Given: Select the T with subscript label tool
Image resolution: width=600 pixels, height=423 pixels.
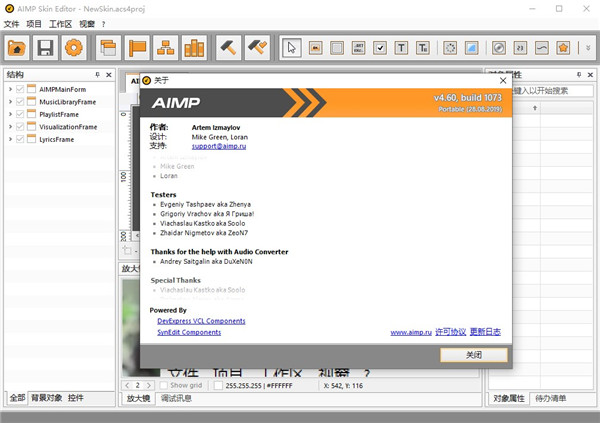Looking at the screenshot, I should point(422,48).
